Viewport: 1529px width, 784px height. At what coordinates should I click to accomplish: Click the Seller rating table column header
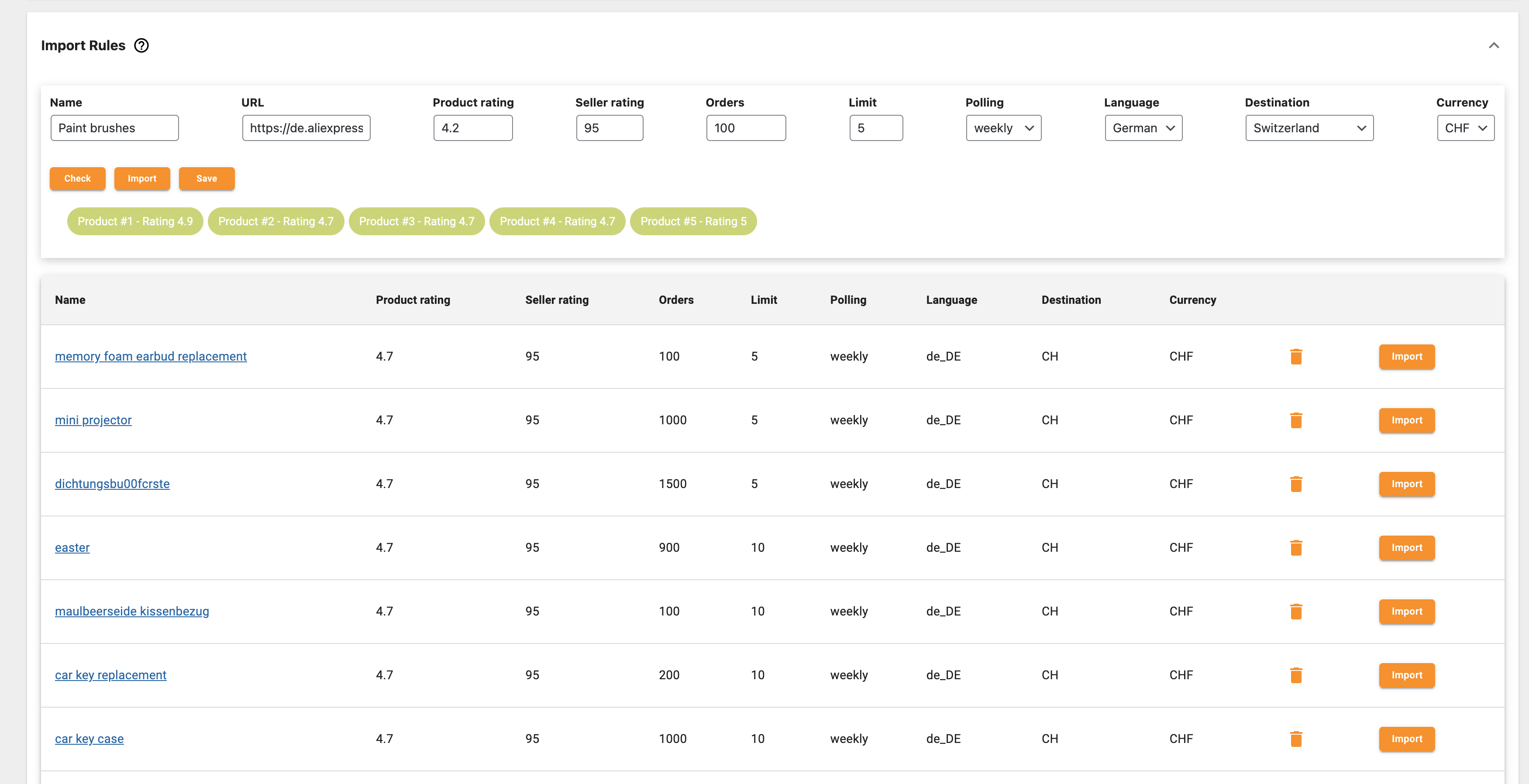557,300
